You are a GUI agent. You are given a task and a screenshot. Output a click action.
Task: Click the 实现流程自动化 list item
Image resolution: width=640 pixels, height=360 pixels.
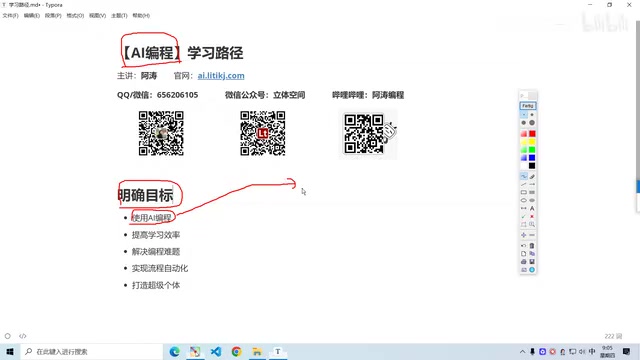click(x=160, y=268)
